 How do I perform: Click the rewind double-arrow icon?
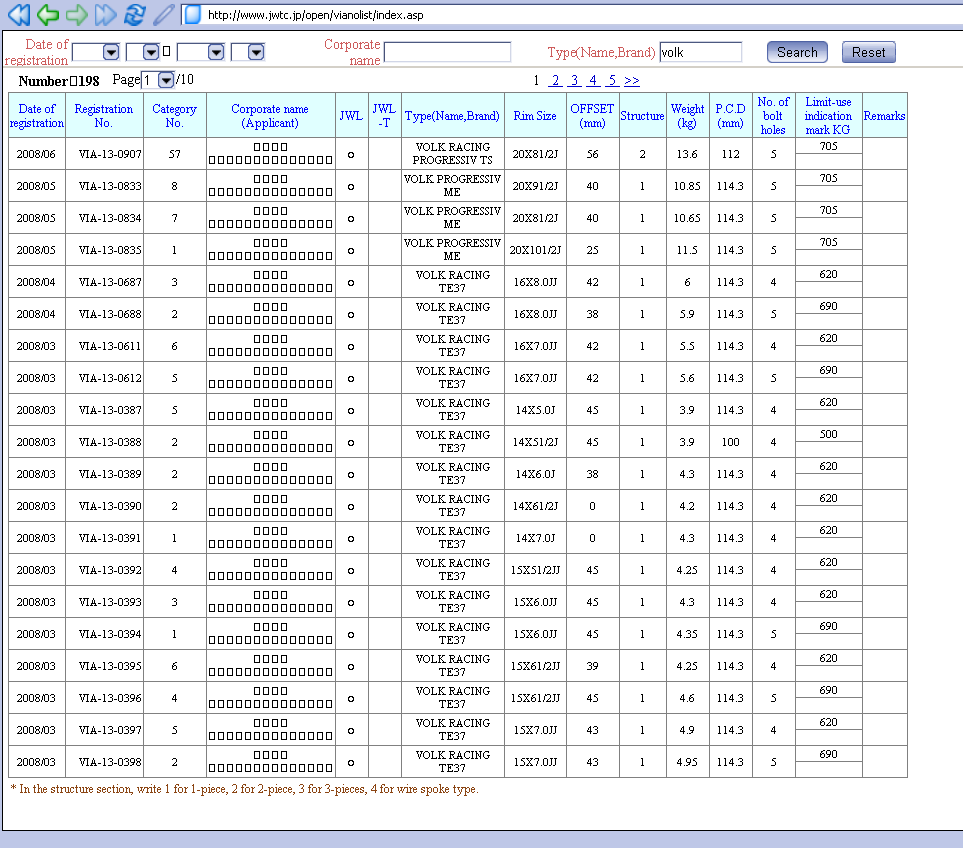pyautogui.click(x=18, y=14)
